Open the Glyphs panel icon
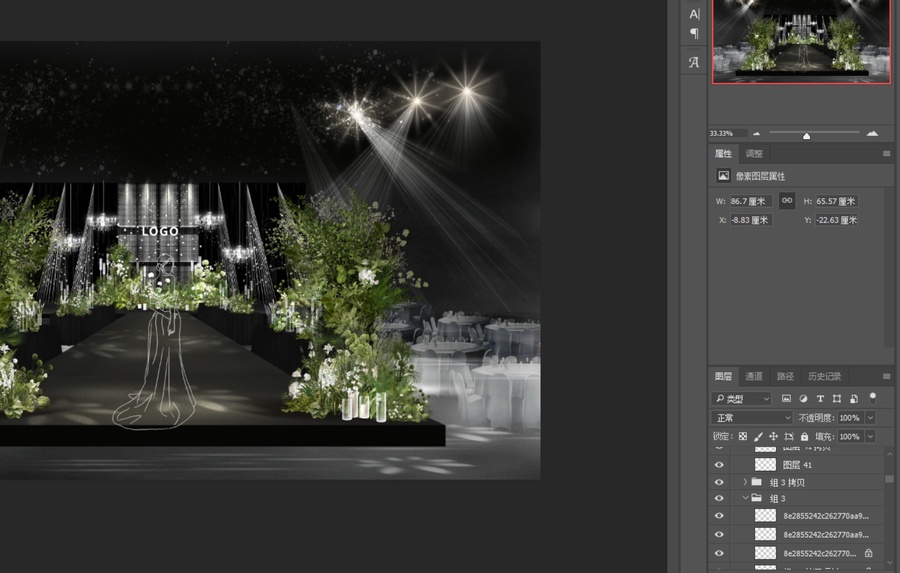This screenshot has width=900, height=573. point(694,62)
